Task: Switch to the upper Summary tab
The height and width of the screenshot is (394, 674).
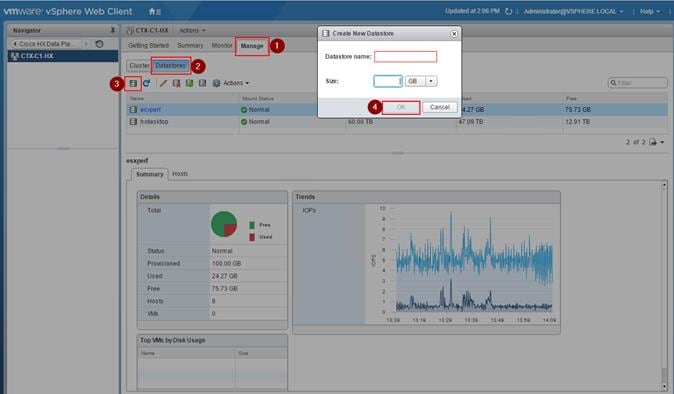Action: coord(190,46)
